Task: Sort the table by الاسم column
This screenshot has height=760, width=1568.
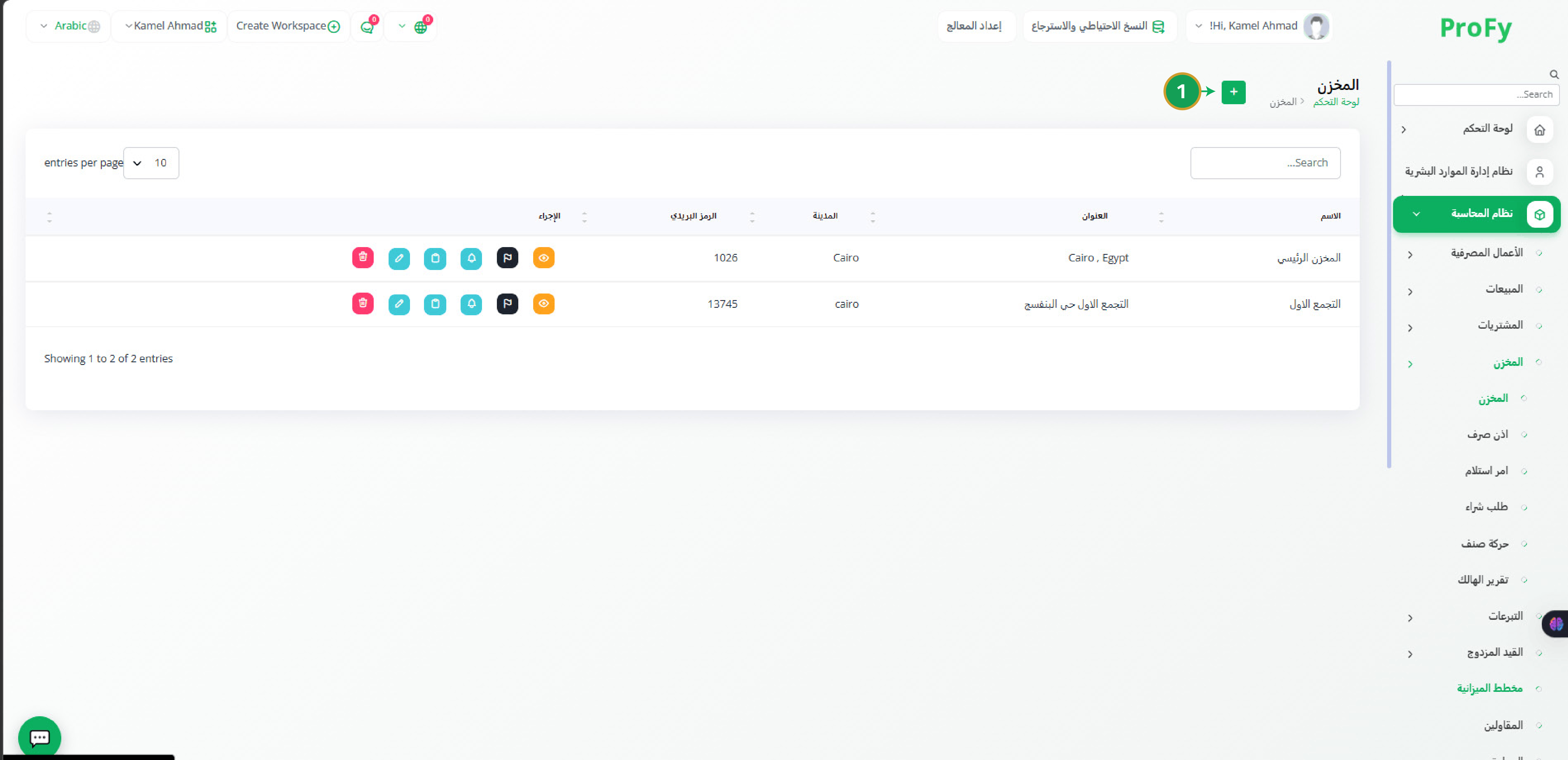Action: click(x=1330, y=216)
